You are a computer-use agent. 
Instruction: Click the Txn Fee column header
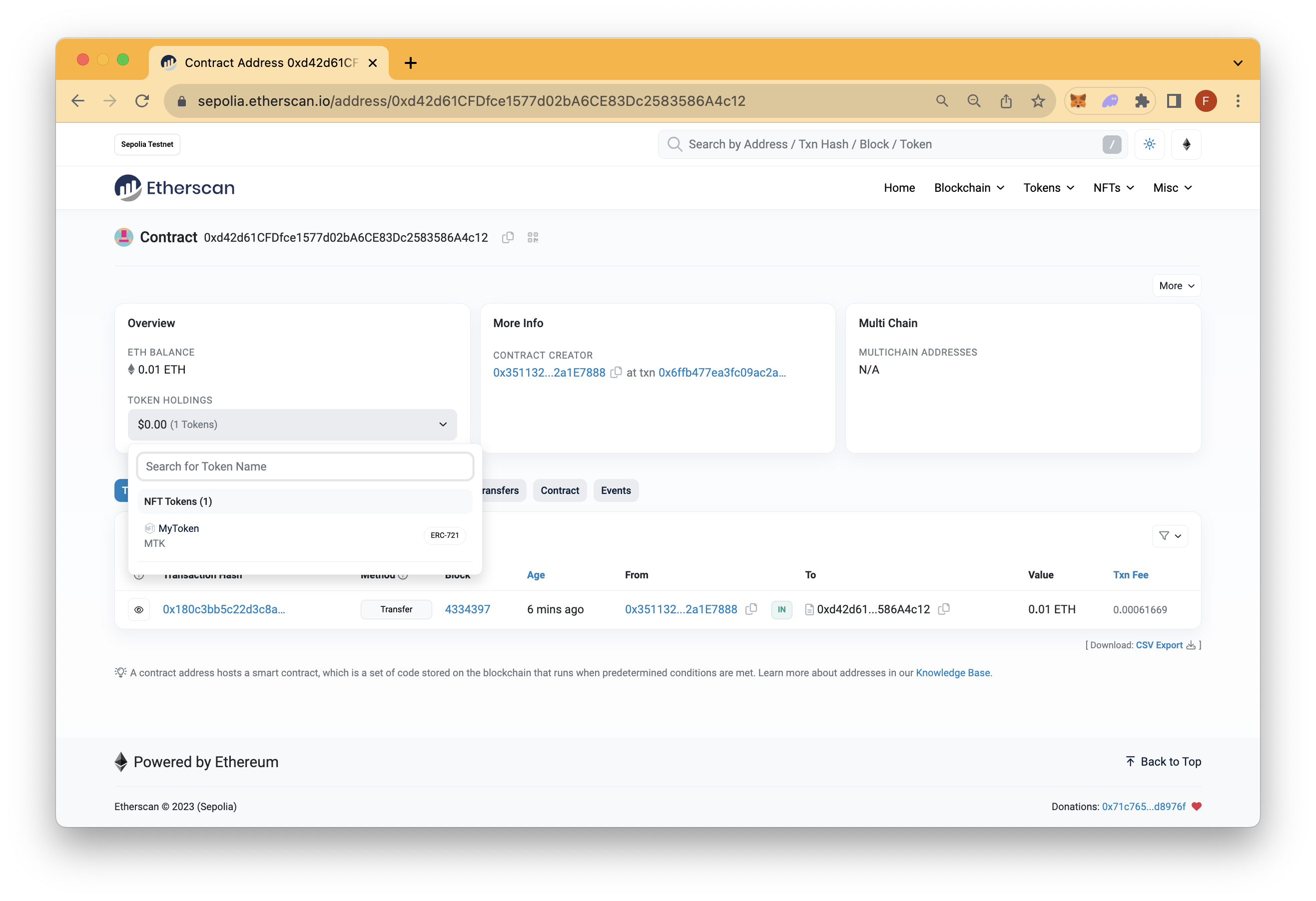coord(1130,575)
